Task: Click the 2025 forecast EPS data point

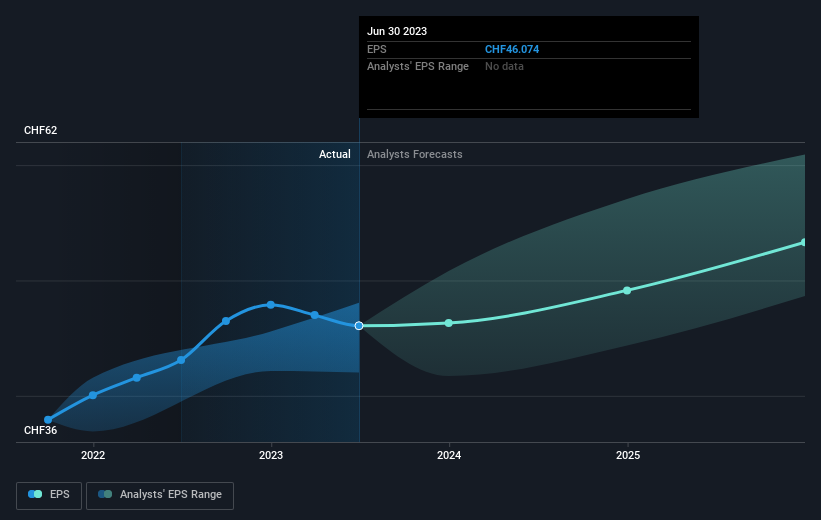Action: pos(627,290)
